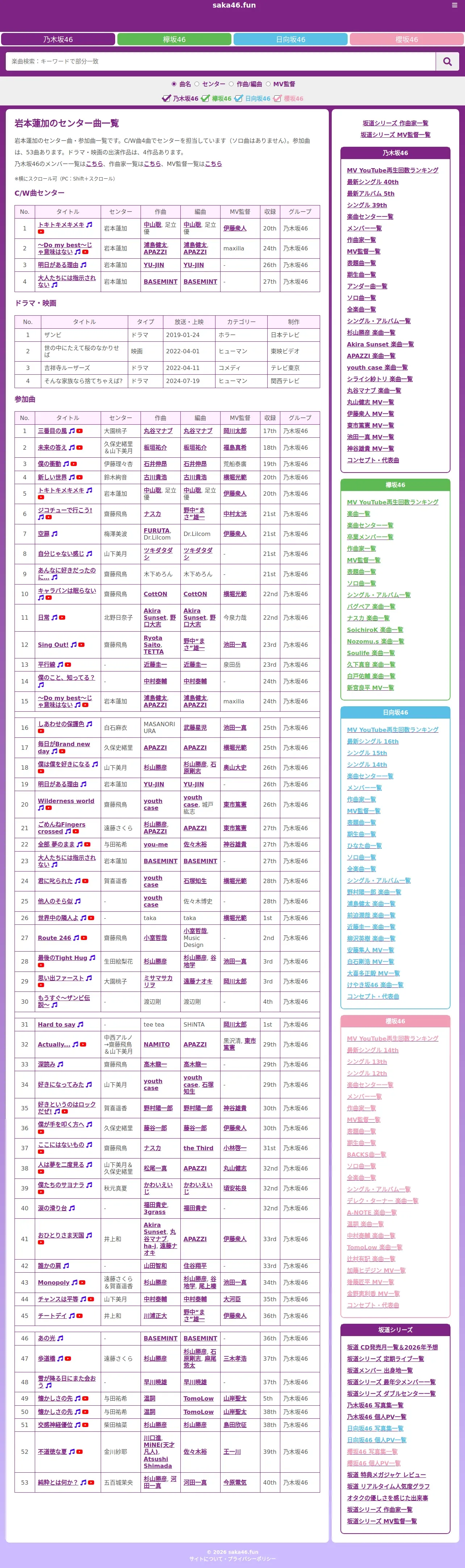
Task: Open director link 王一川
Action: (232, 1452)
